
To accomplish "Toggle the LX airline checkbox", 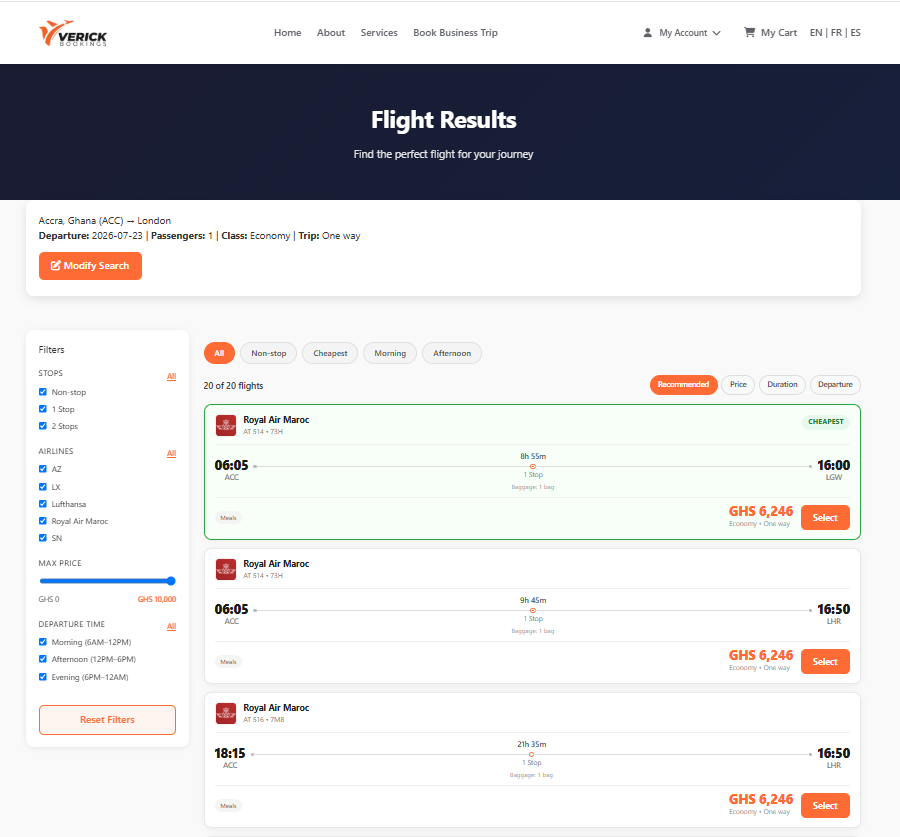I will (42, 486).
